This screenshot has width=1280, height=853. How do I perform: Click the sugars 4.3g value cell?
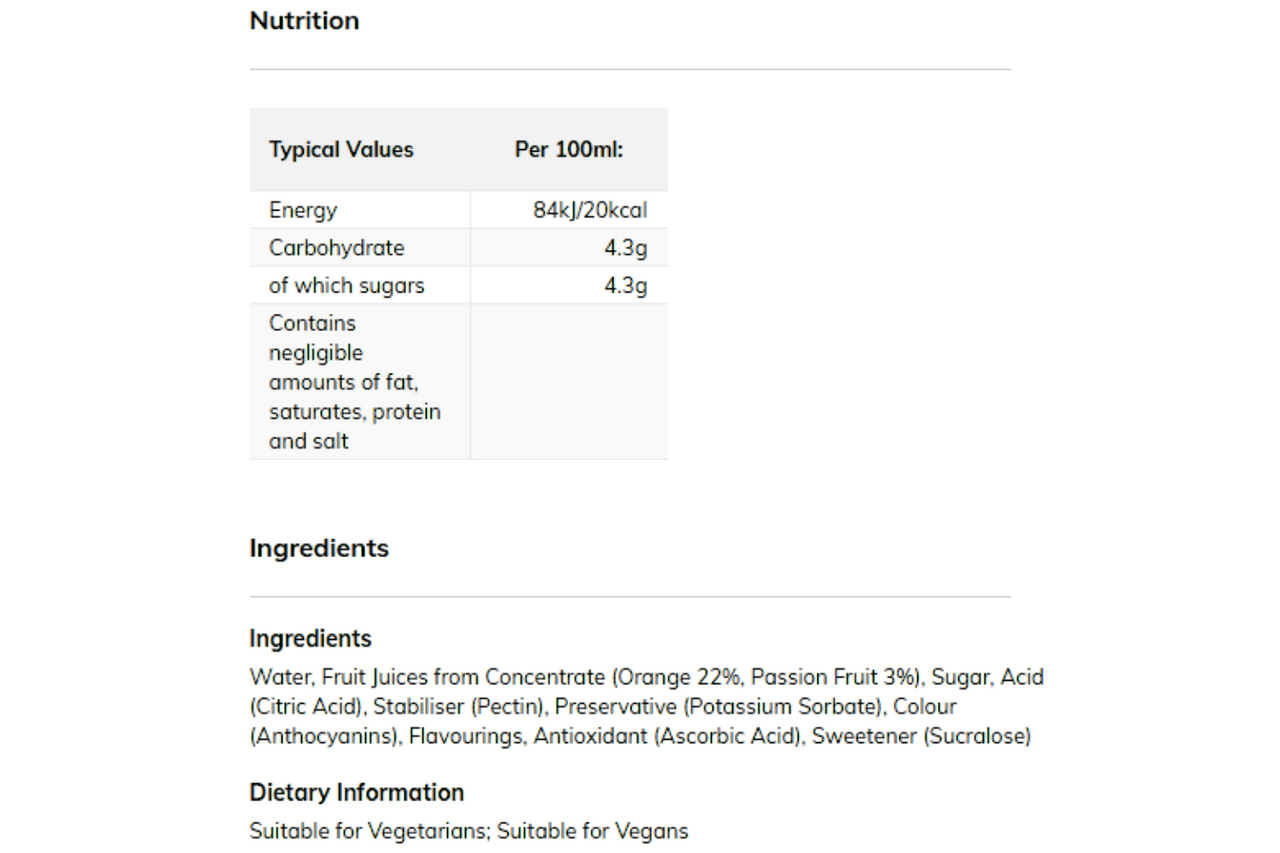point(569,285)
